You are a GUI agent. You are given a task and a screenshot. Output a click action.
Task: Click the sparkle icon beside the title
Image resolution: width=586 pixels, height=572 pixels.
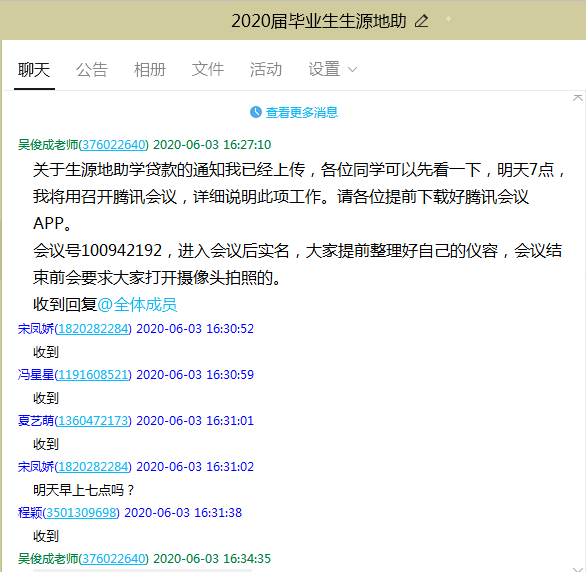pos(448,19)
